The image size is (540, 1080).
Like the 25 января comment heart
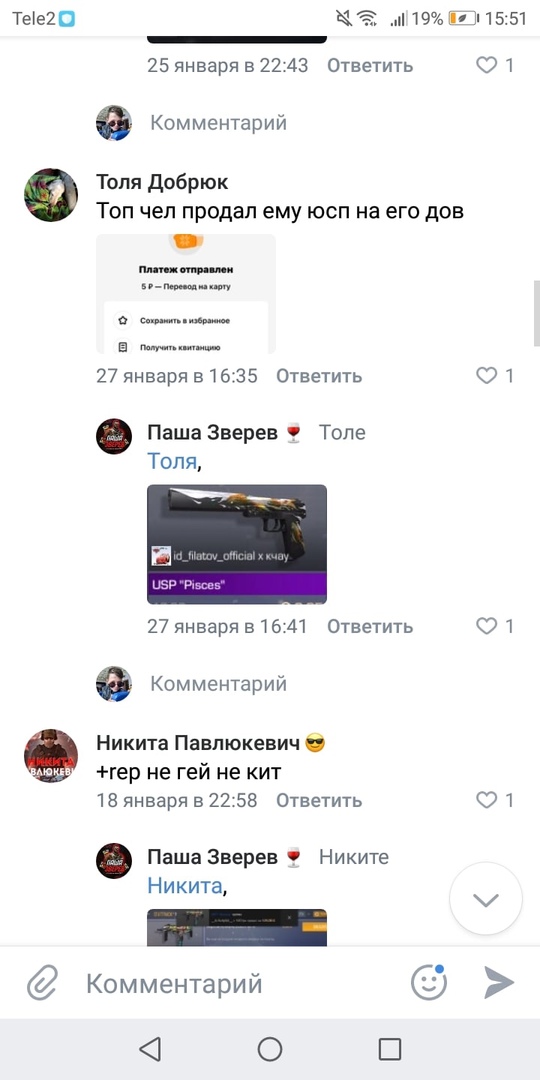click(487, 65)
